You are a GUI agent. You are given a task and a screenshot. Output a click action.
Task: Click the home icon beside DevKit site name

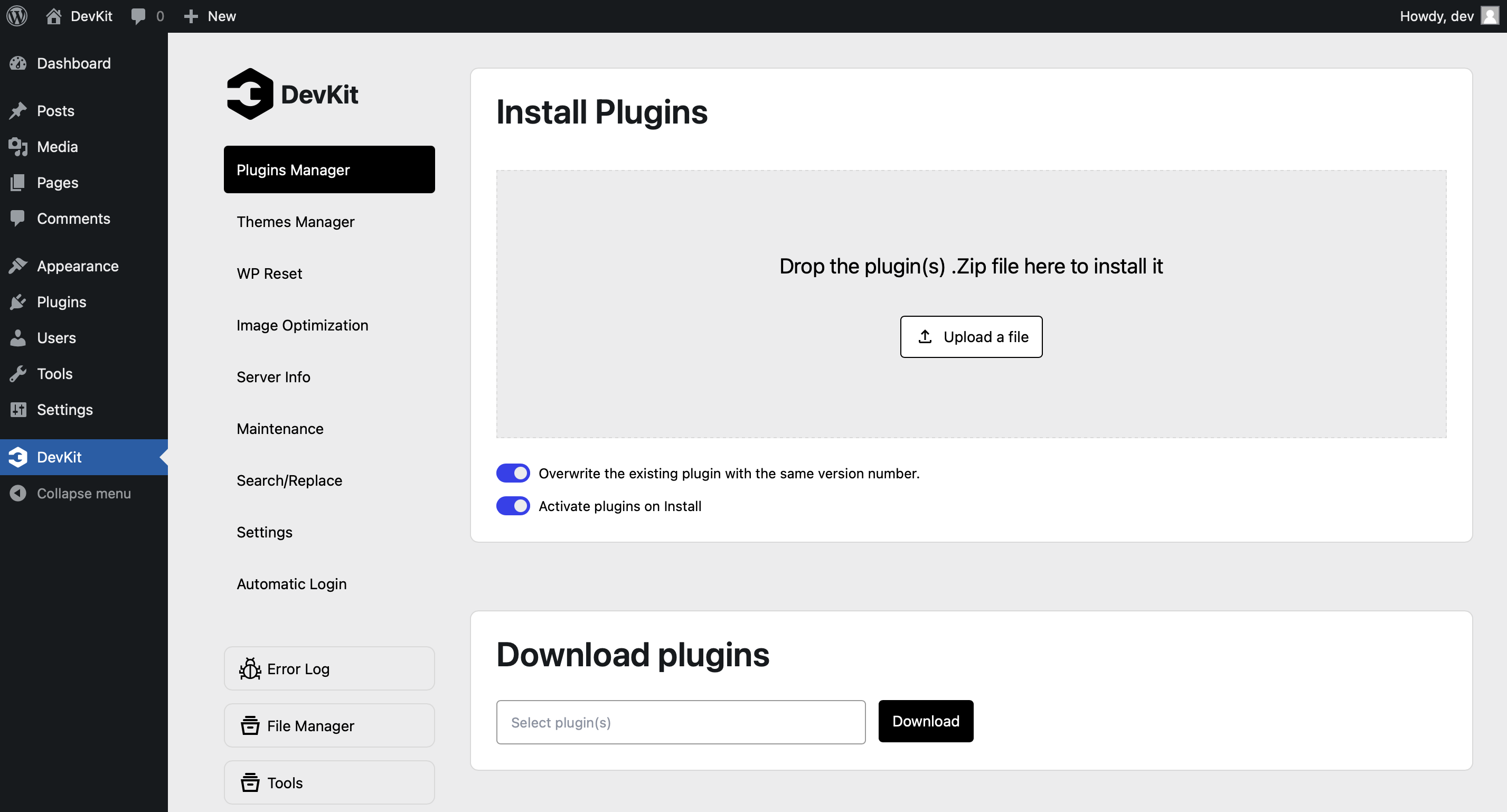(54, 16)
